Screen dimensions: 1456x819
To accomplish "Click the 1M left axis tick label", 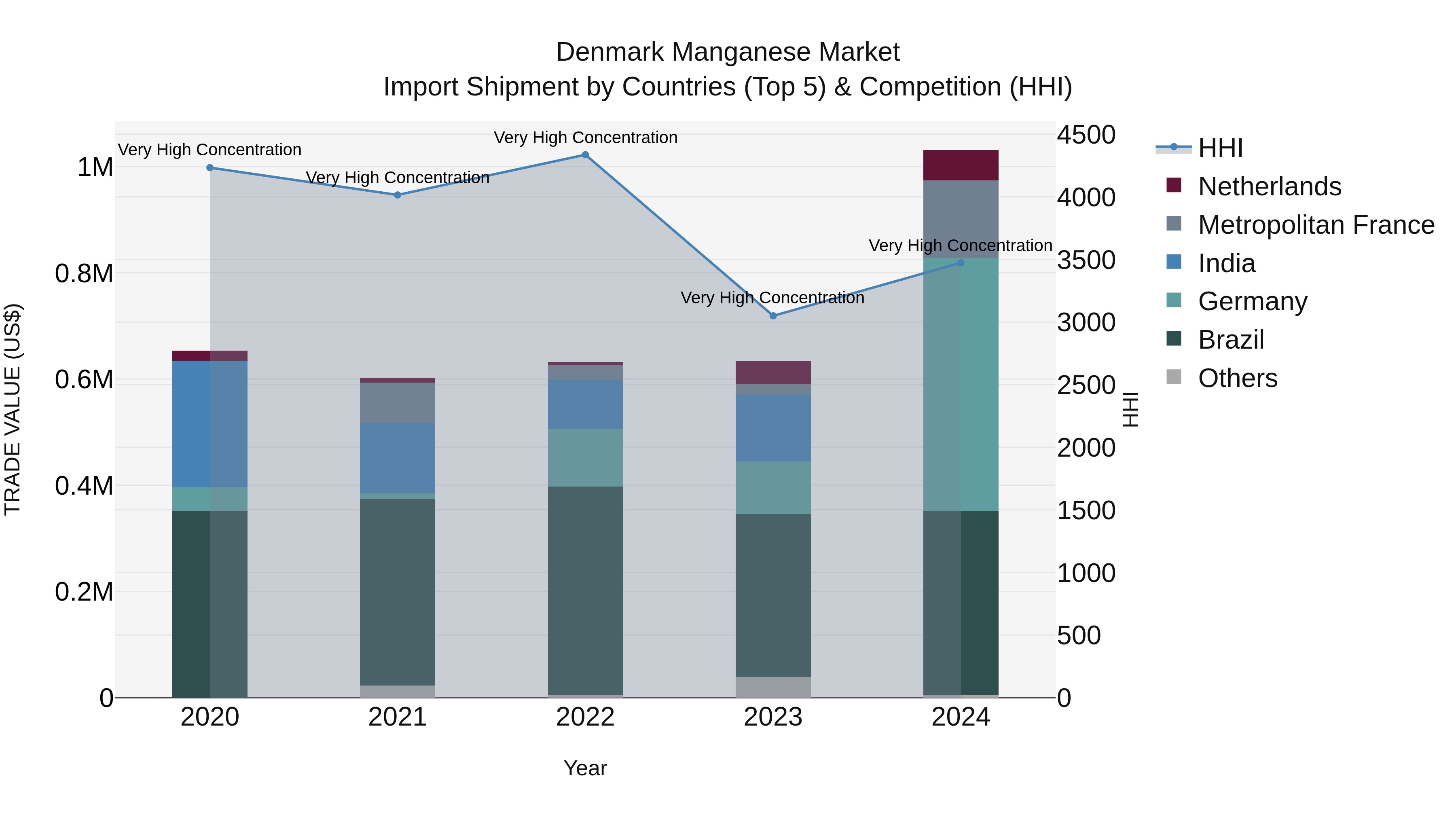I will point(95,167).
